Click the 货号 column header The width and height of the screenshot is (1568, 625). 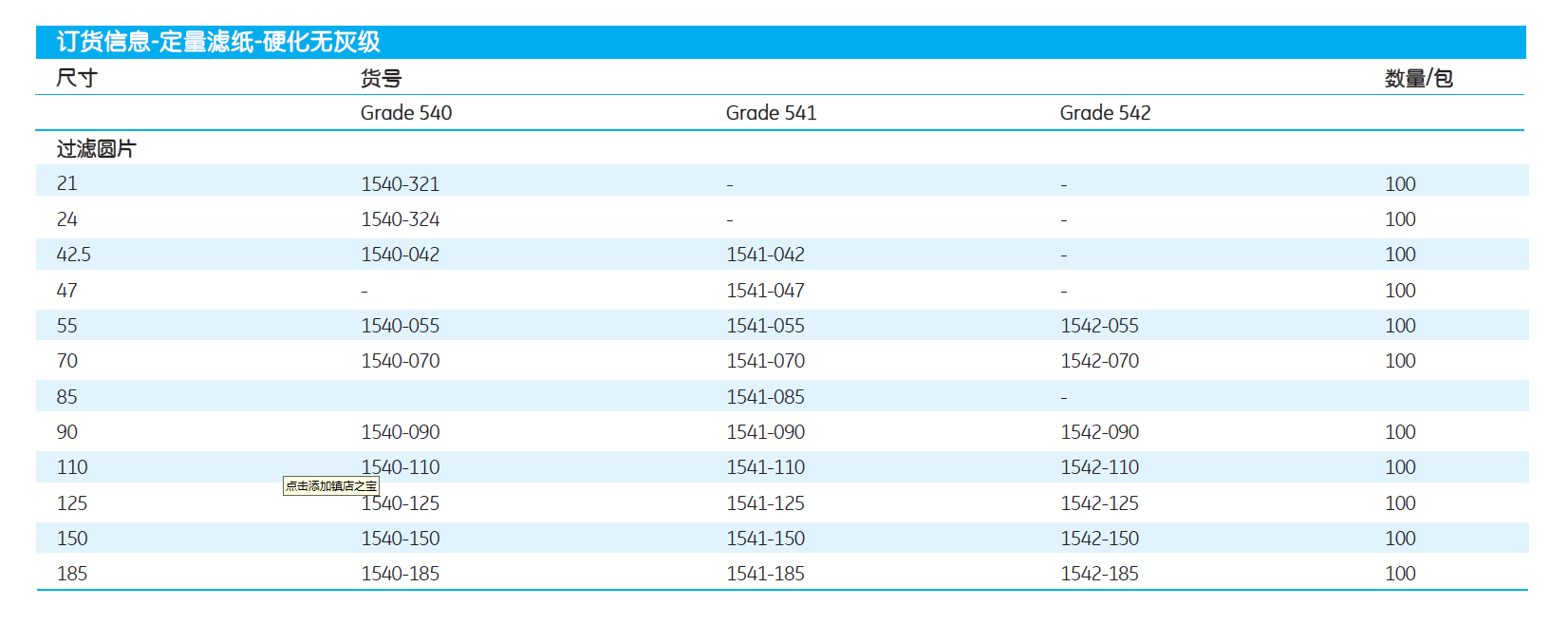[x=381, y=78]
